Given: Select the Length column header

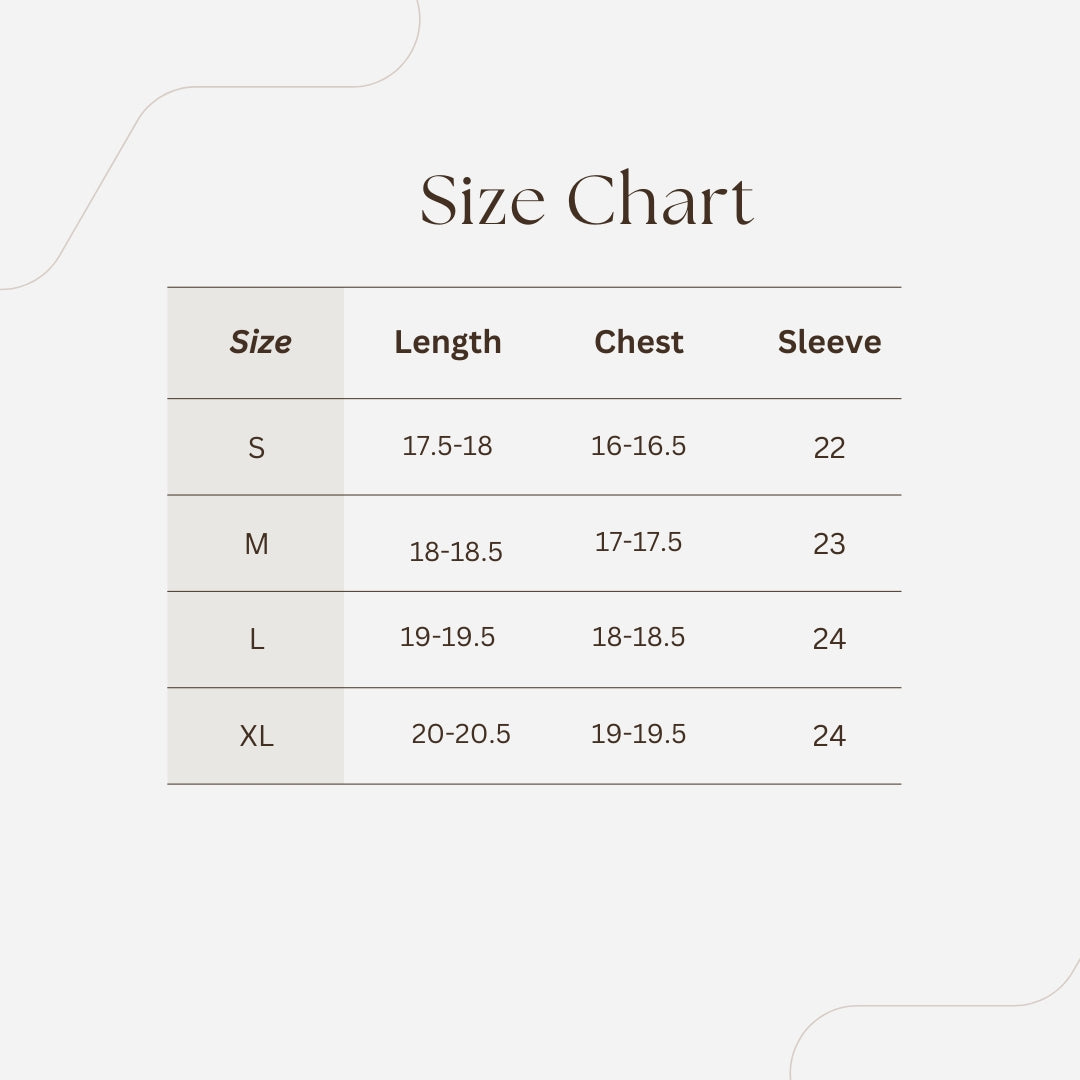Looking at the screenshot, I should (448, 342).
